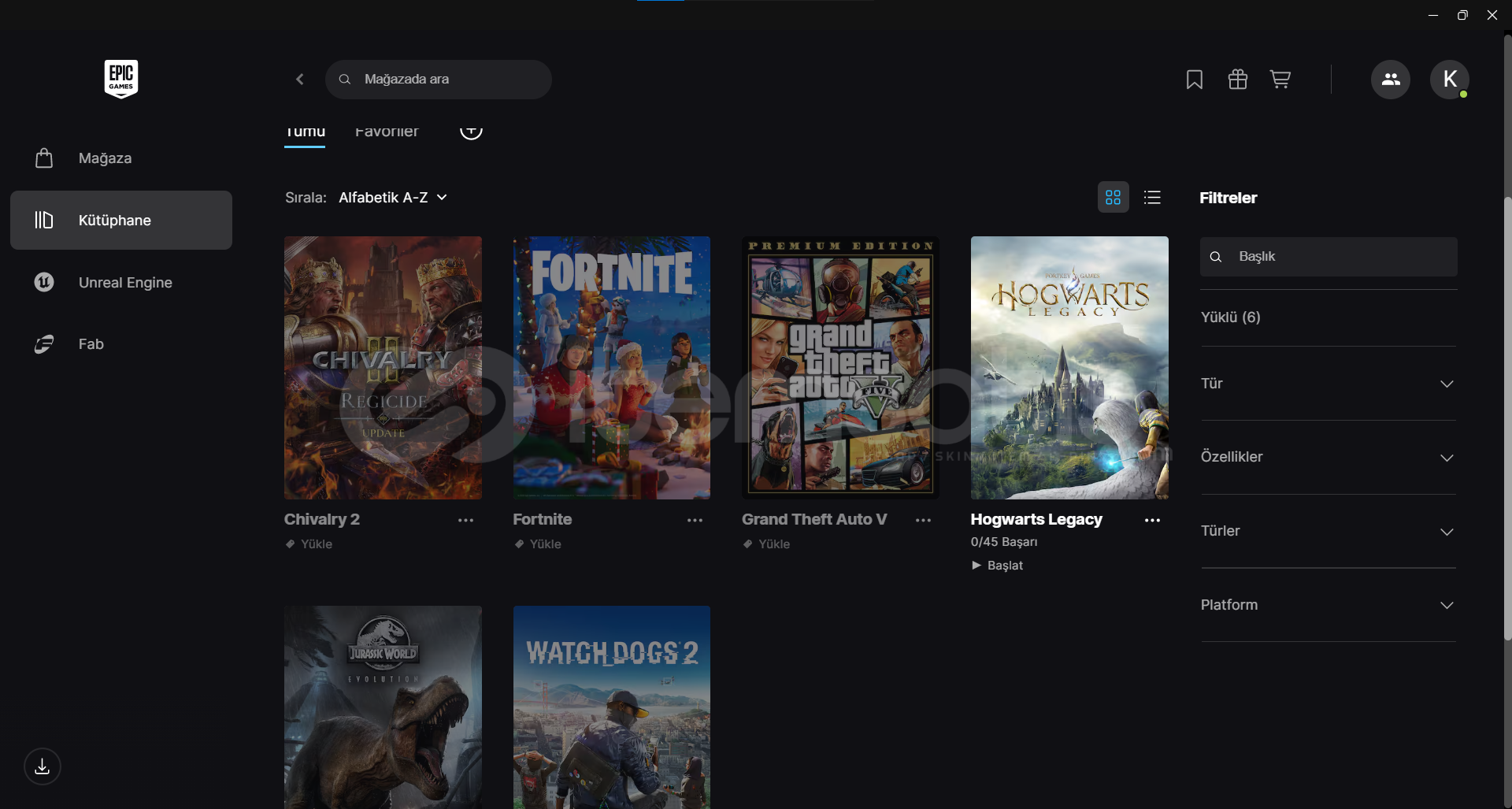Screen dimensions: 1512x809
Task: Click the Grand Theft Auto V title
Action: click(814, 520)
